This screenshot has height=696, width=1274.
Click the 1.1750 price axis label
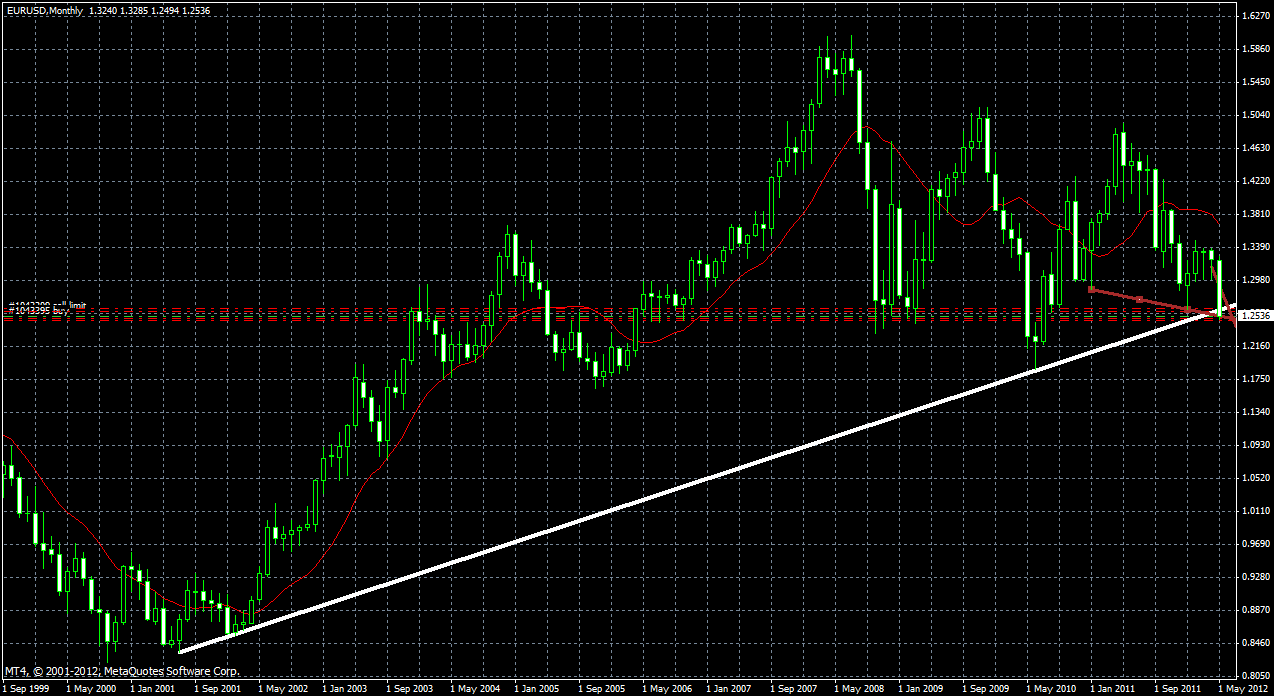(1256, 379)
